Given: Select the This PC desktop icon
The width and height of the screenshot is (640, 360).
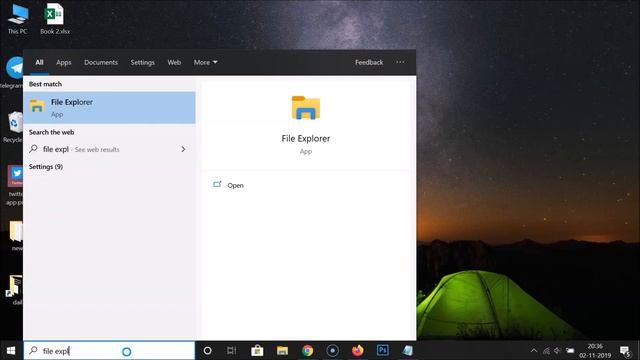Looking at the screenshot, I should [x=18, y=18].
